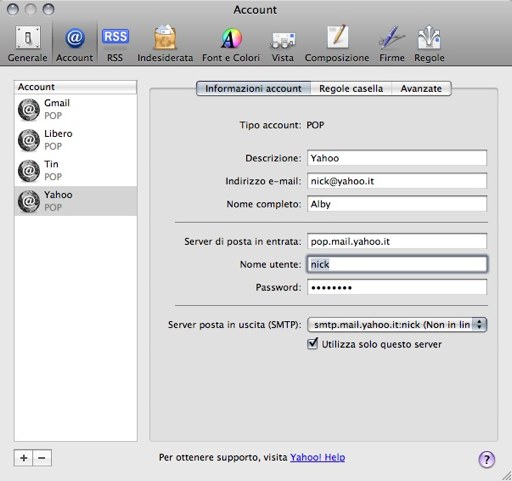The height and width of the screenshot is (481, 512).
Task: Click the Nome completo field
Action: point(397,204)
